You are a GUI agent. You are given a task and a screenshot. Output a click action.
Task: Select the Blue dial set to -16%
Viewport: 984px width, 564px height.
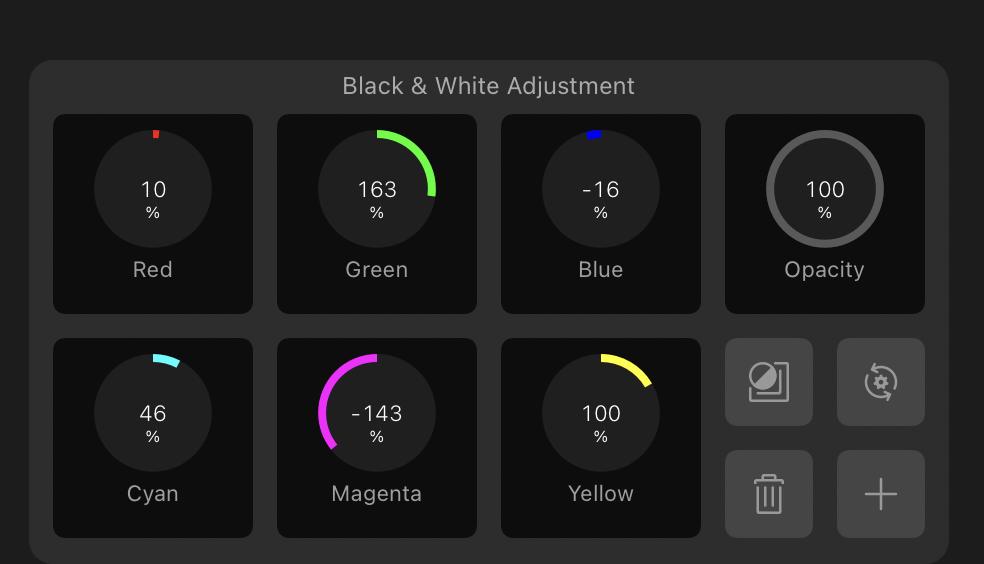click(601, 189)
